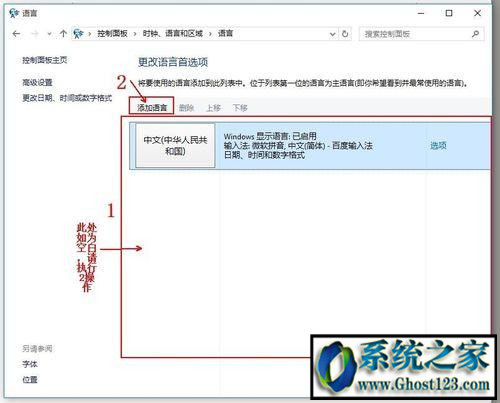Open 高级设置 link
The height and width of the screenshot is (403, 500).
click(37, 82)
